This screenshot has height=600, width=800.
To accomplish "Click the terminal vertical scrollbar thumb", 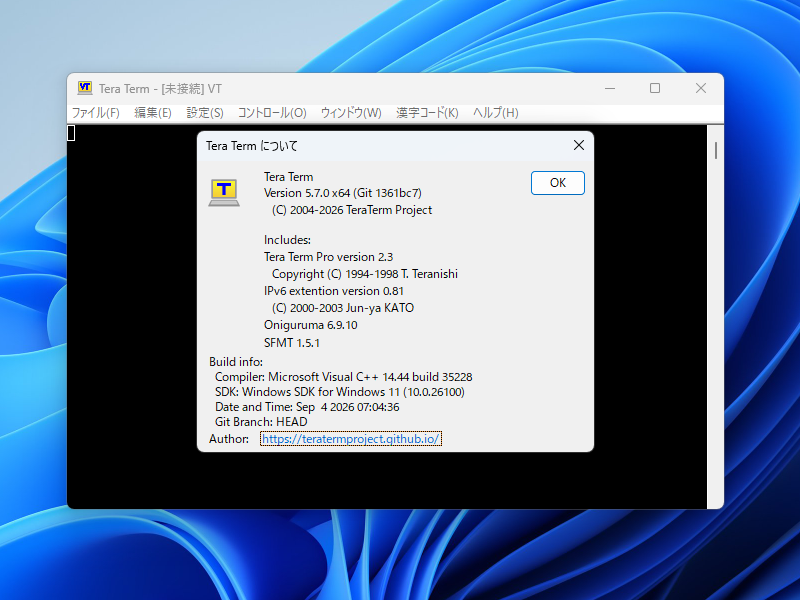I will (x=716, y=151).
